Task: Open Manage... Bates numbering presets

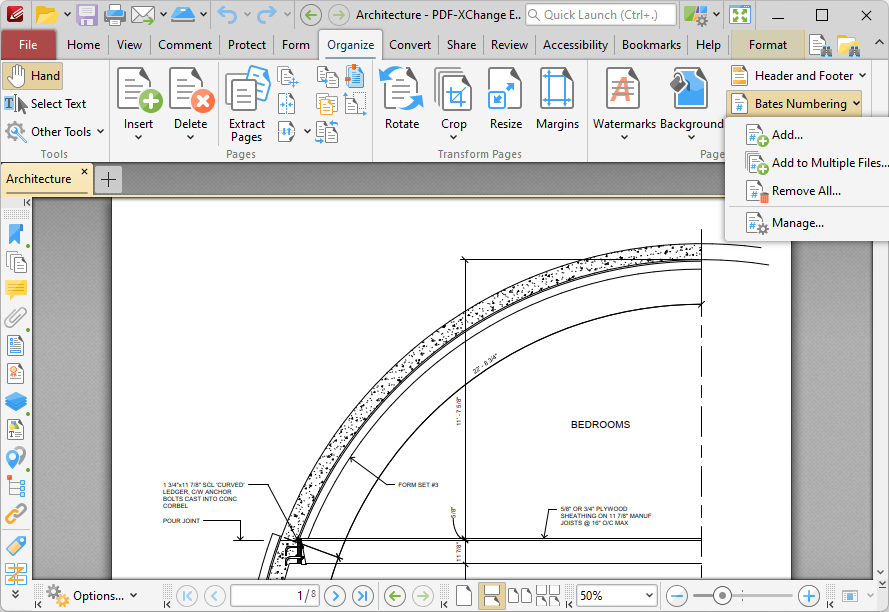Action: [797, 223]
